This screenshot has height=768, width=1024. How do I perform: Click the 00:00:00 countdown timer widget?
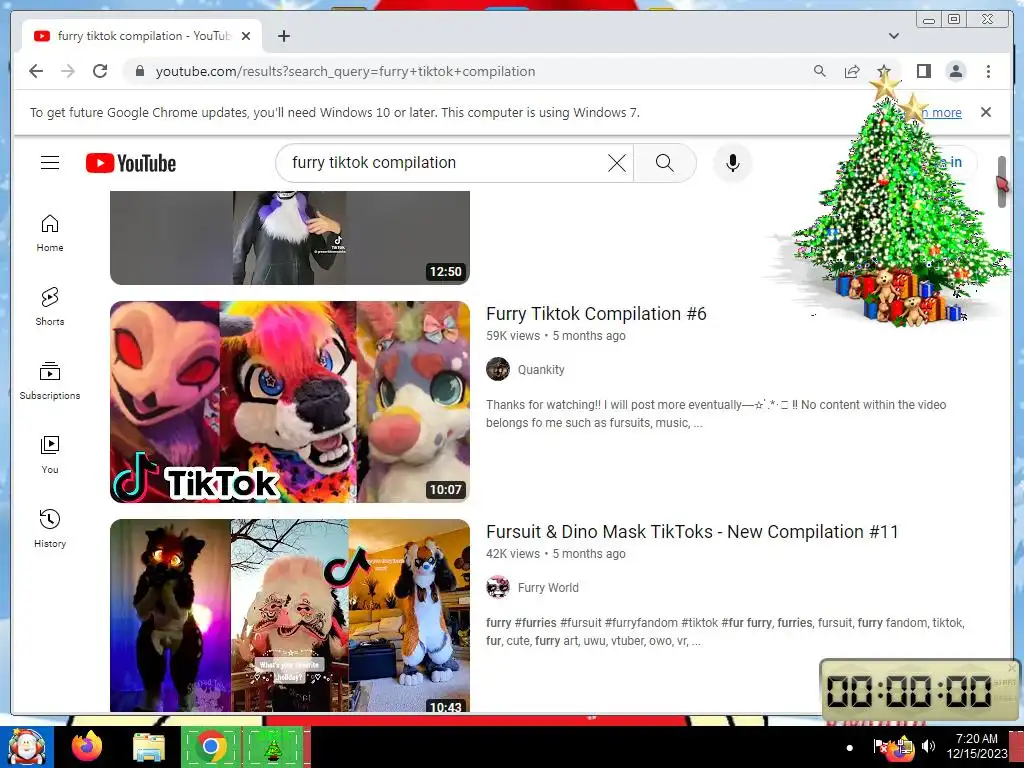point(920,690)
